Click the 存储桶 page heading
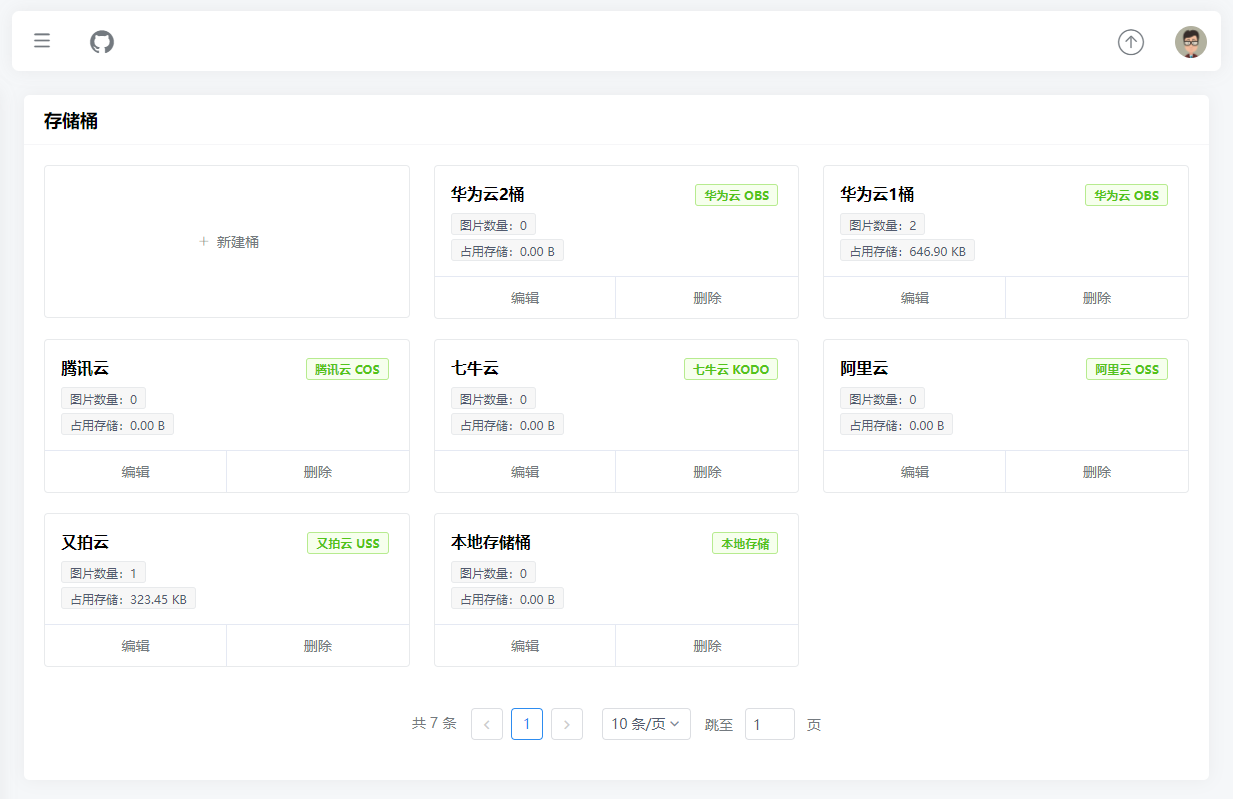 (71, 122)
